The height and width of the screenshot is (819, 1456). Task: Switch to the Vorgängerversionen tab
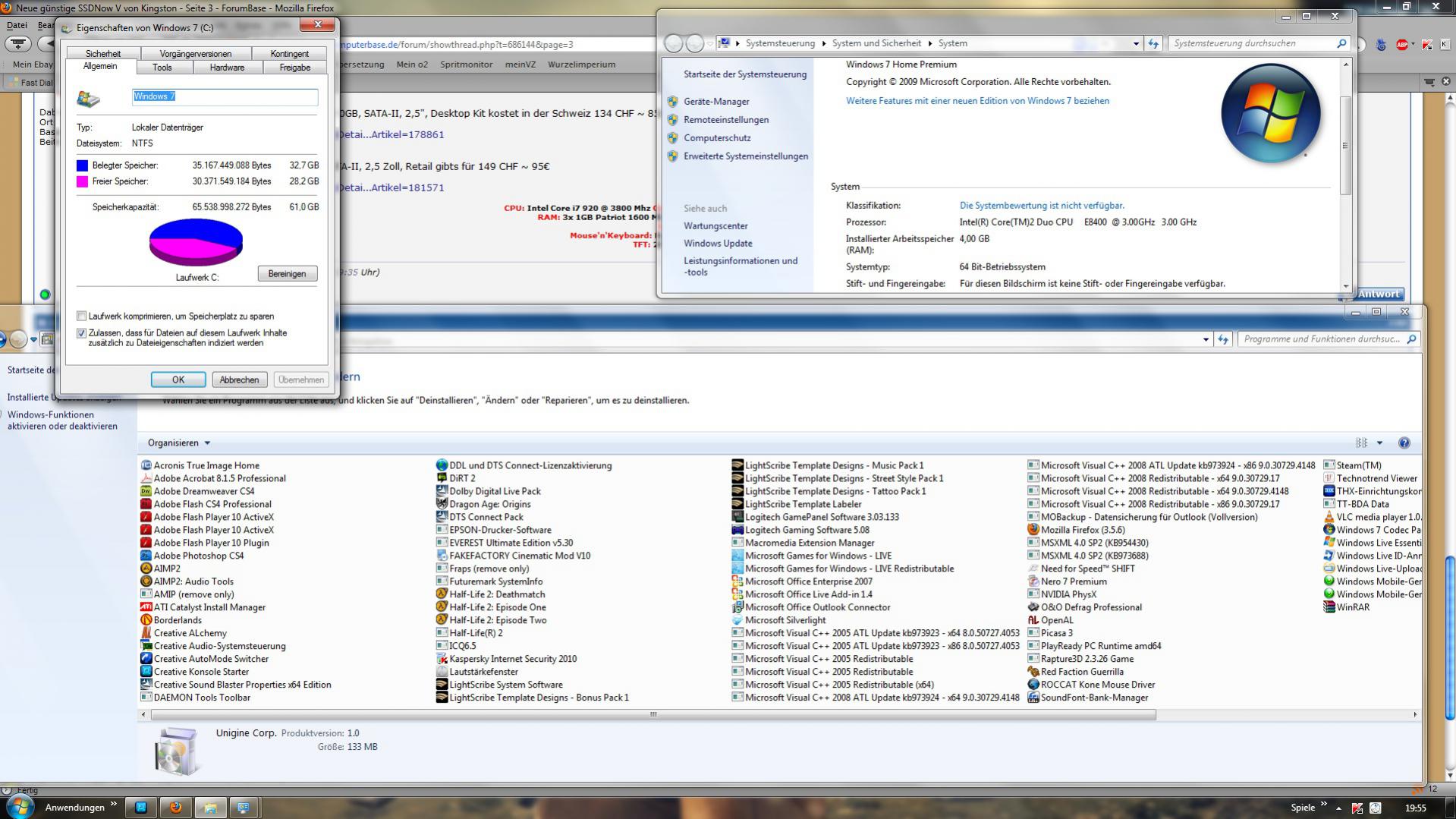196,54
